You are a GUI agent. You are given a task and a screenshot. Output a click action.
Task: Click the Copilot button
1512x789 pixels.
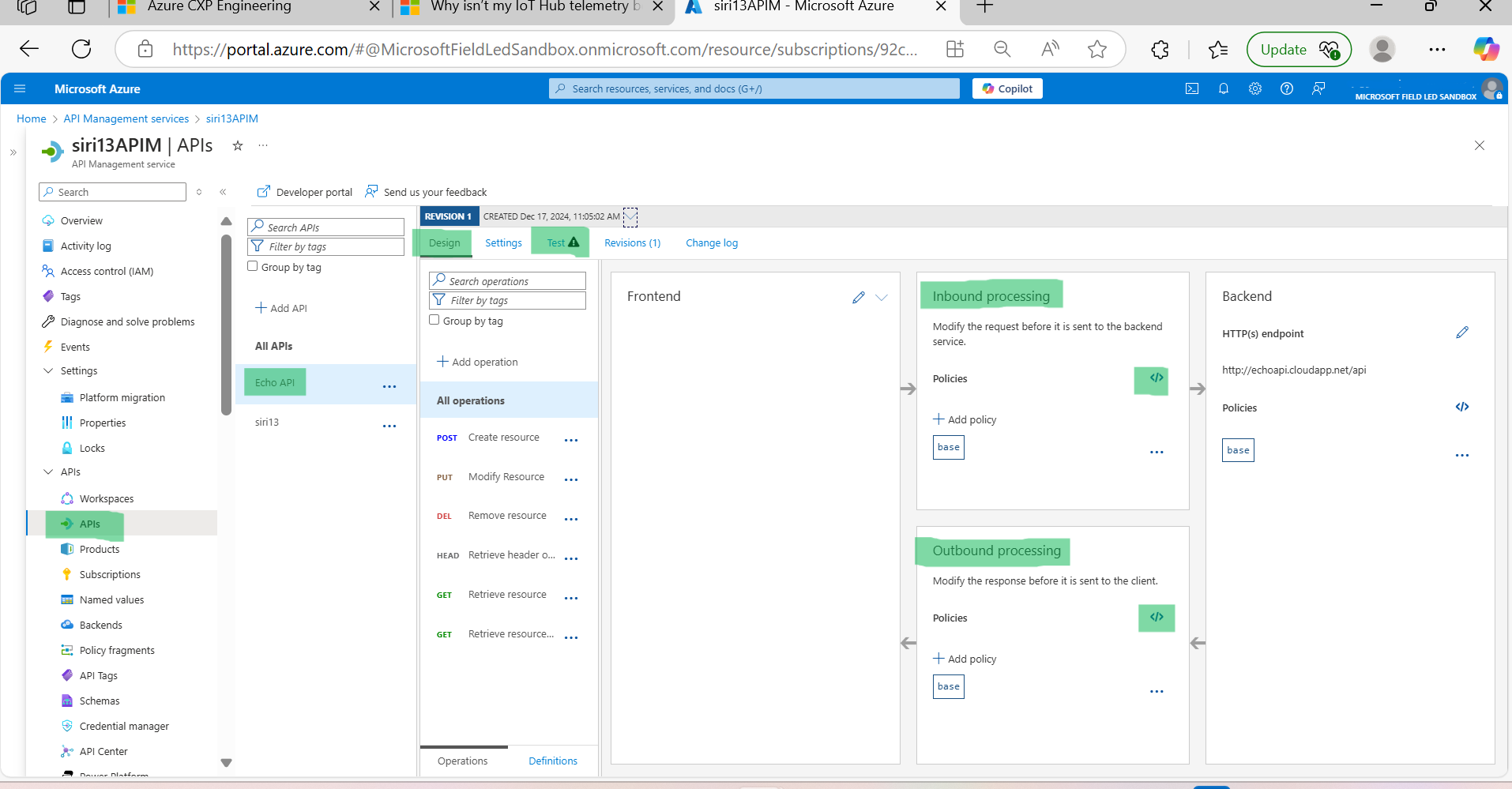(1007, 88)
